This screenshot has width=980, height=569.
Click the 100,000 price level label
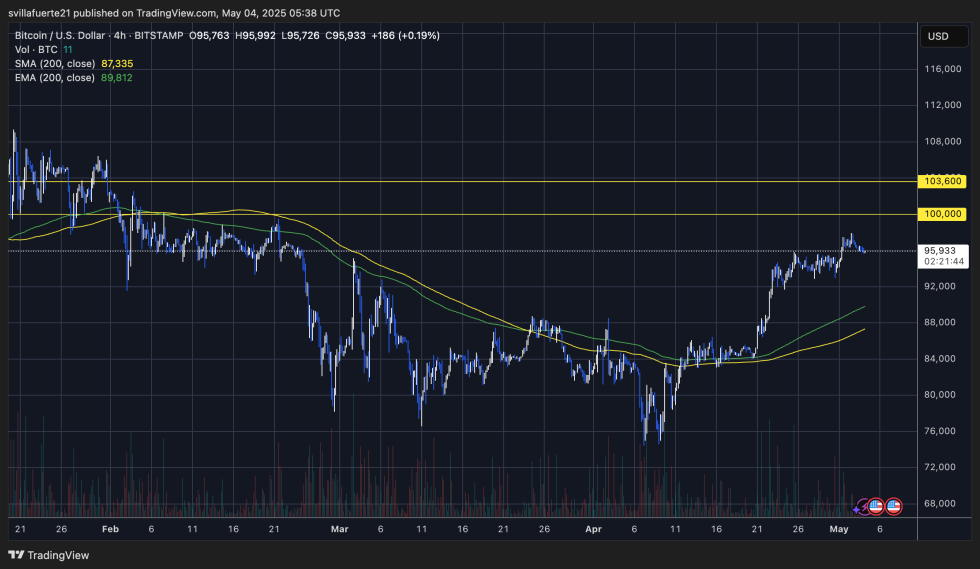[x=945, y=214]
